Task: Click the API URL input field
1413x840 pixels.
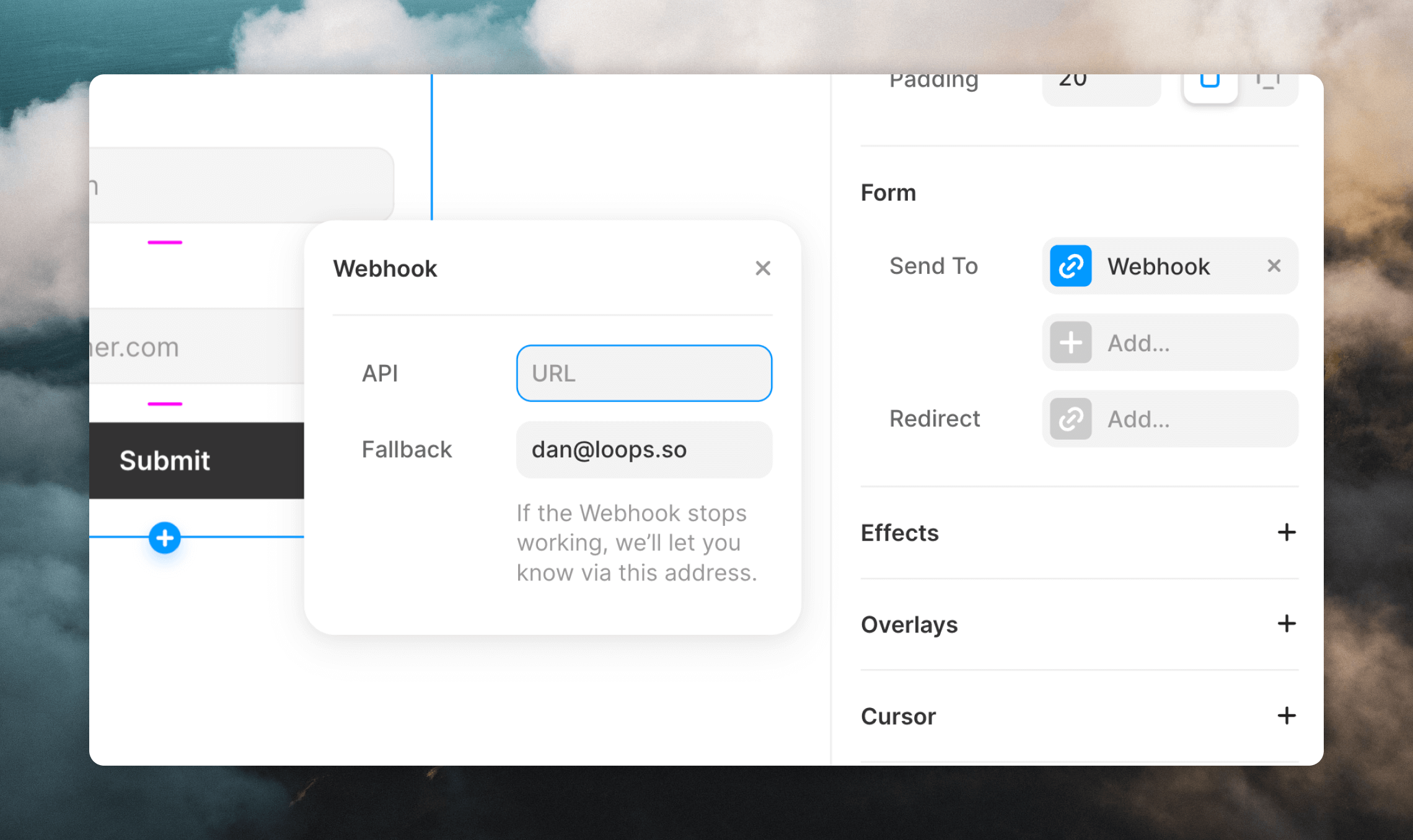Action: pyautogui.click(x=643, y=373)
